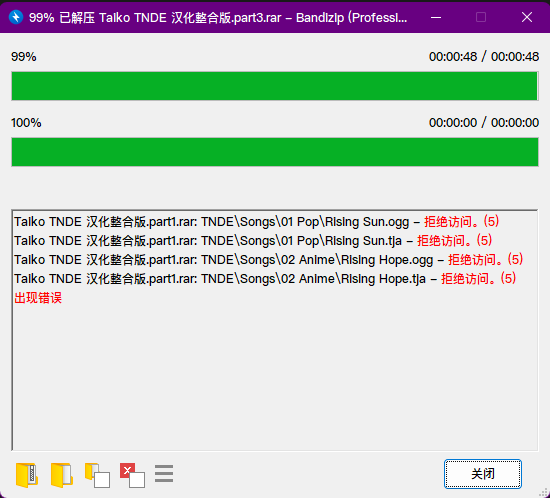Close the Bandizip window with X
550x498 pixels.
click(527, 17)
